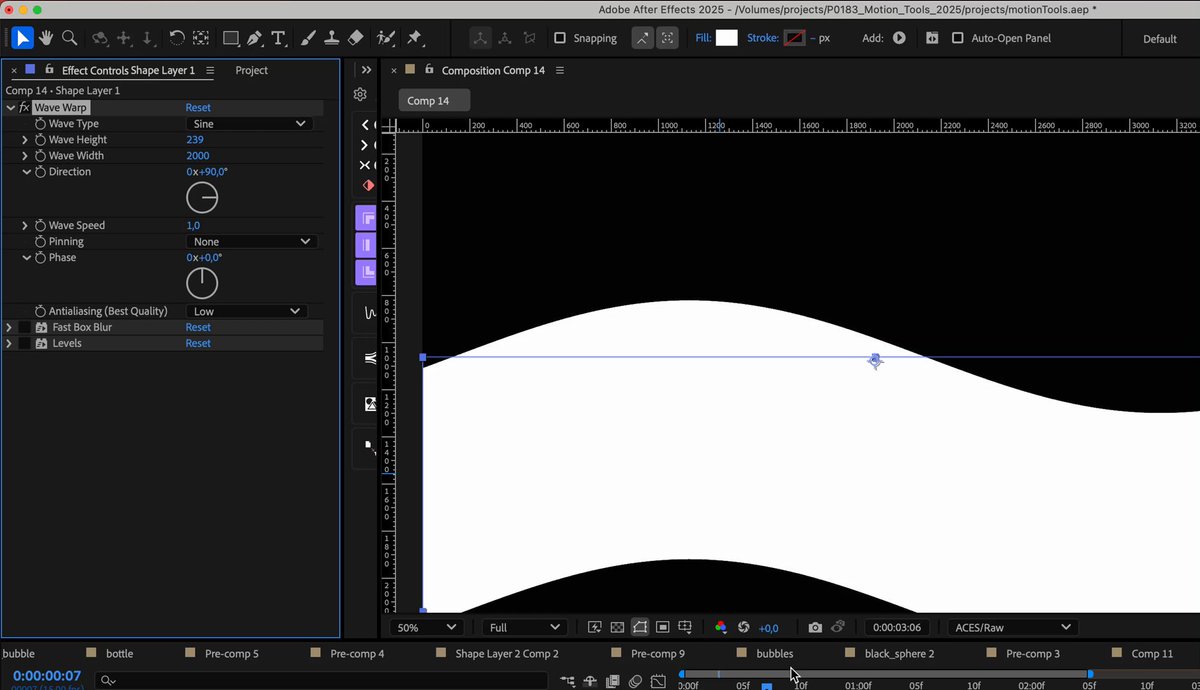
Task: Toggle mask and shape path visibility
Action: coord(640,627)
